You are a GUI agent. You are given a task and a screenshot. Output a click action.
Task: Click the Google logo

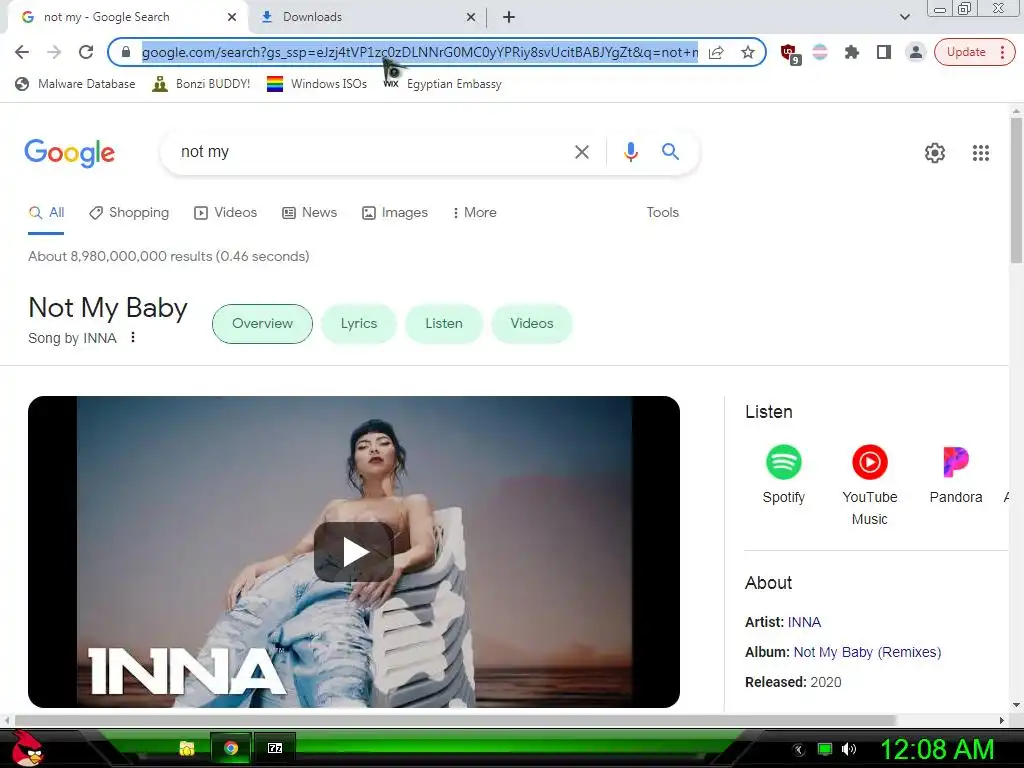point(69,153)
